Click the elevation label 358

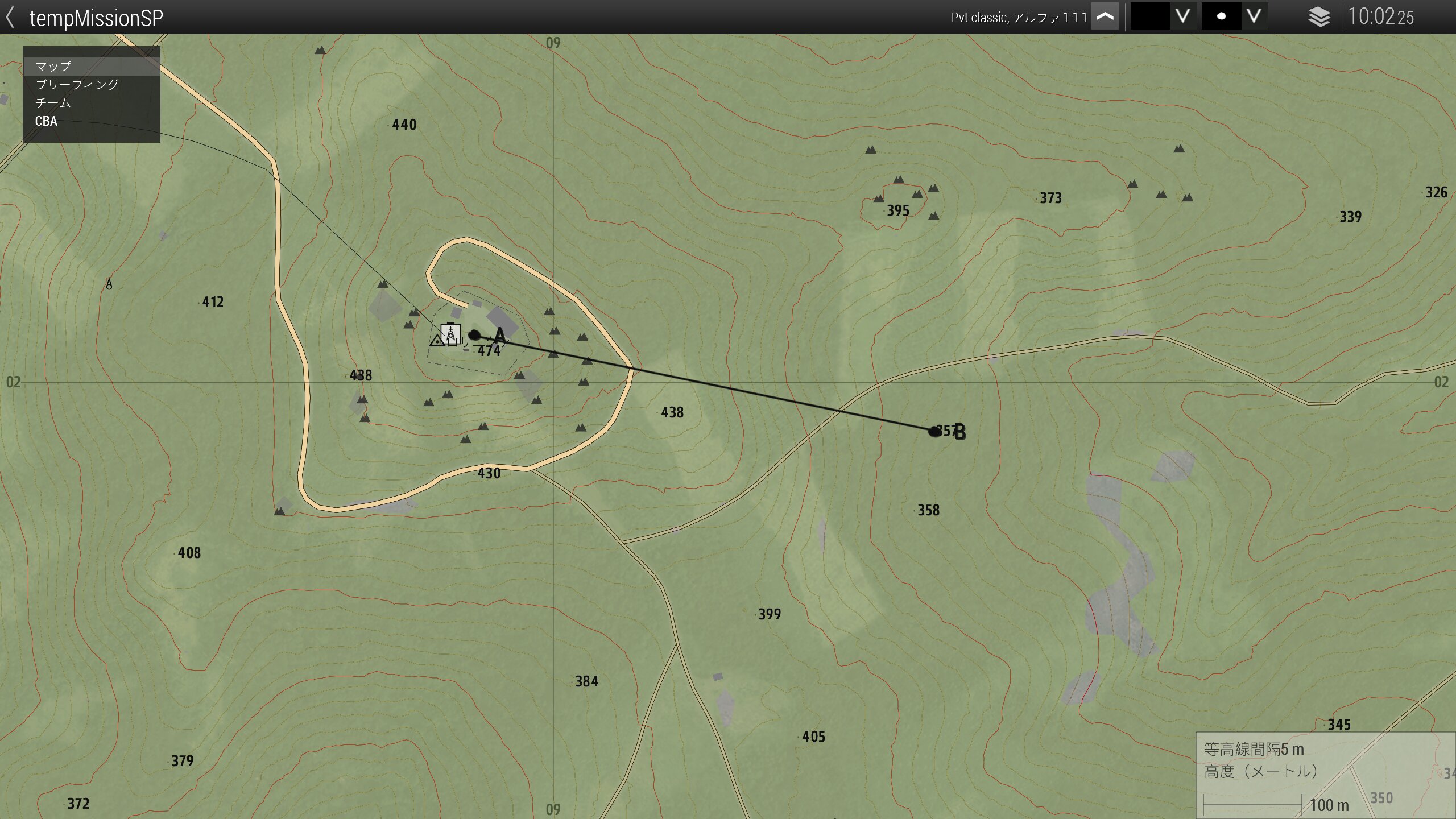click(929, 510)
